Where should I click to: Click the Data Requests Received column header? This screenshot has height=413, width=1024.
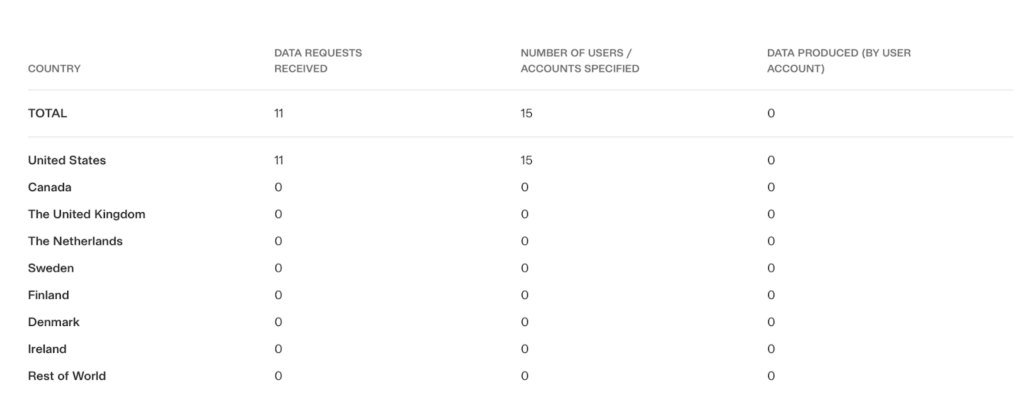[318, 60]
